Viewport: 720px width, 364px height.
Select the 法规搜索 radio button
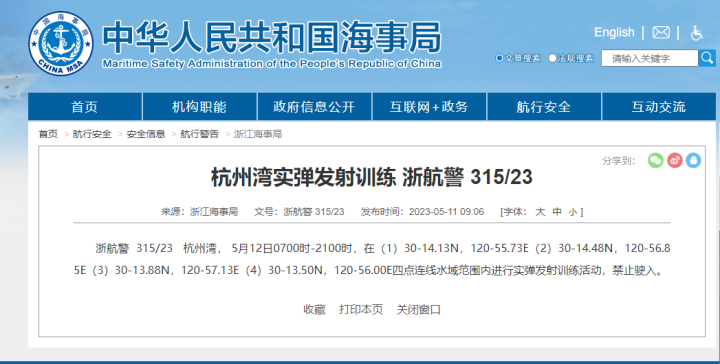tap(552, 58)
